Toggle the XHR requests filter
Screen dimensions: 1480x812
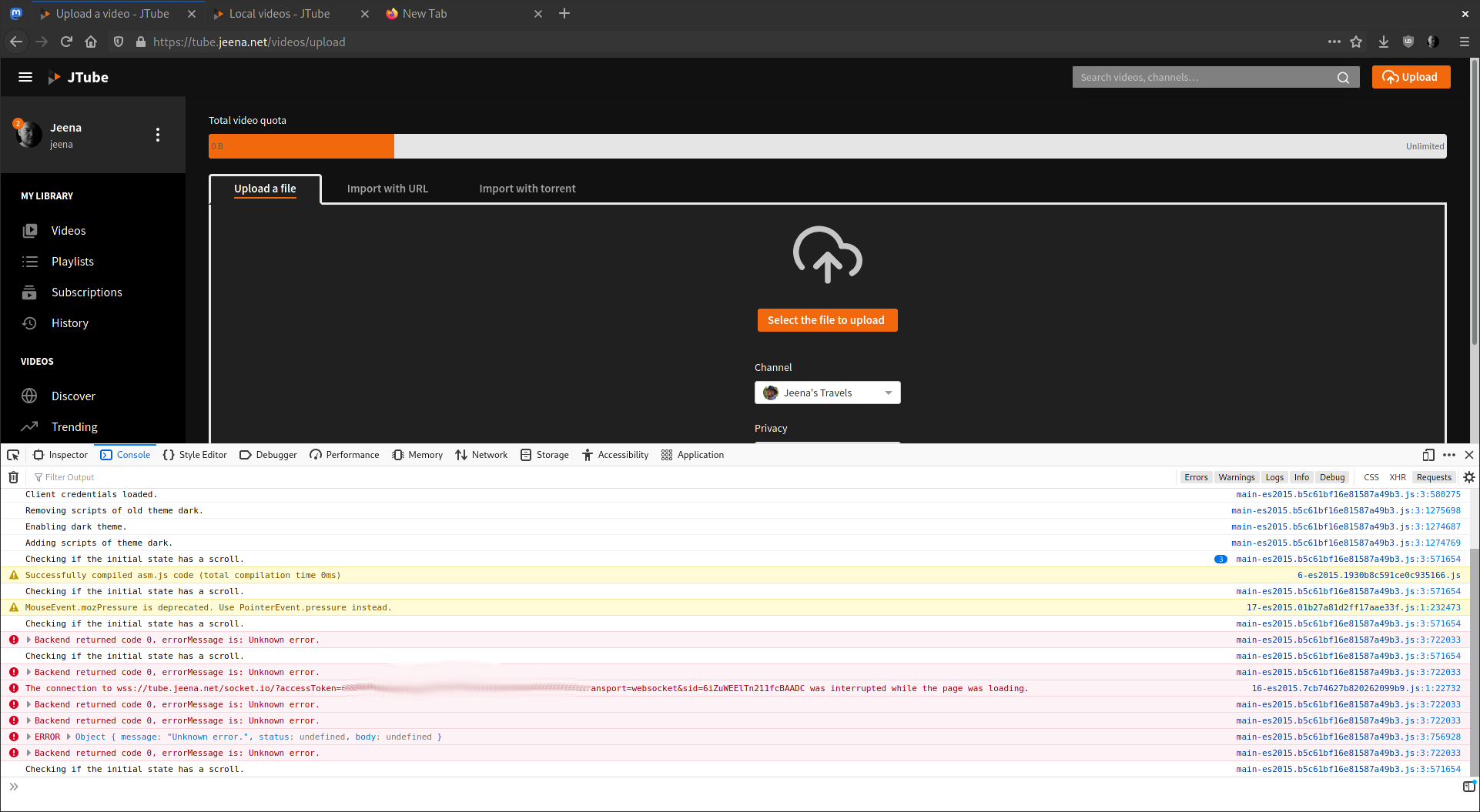[x=1398, y=476]
